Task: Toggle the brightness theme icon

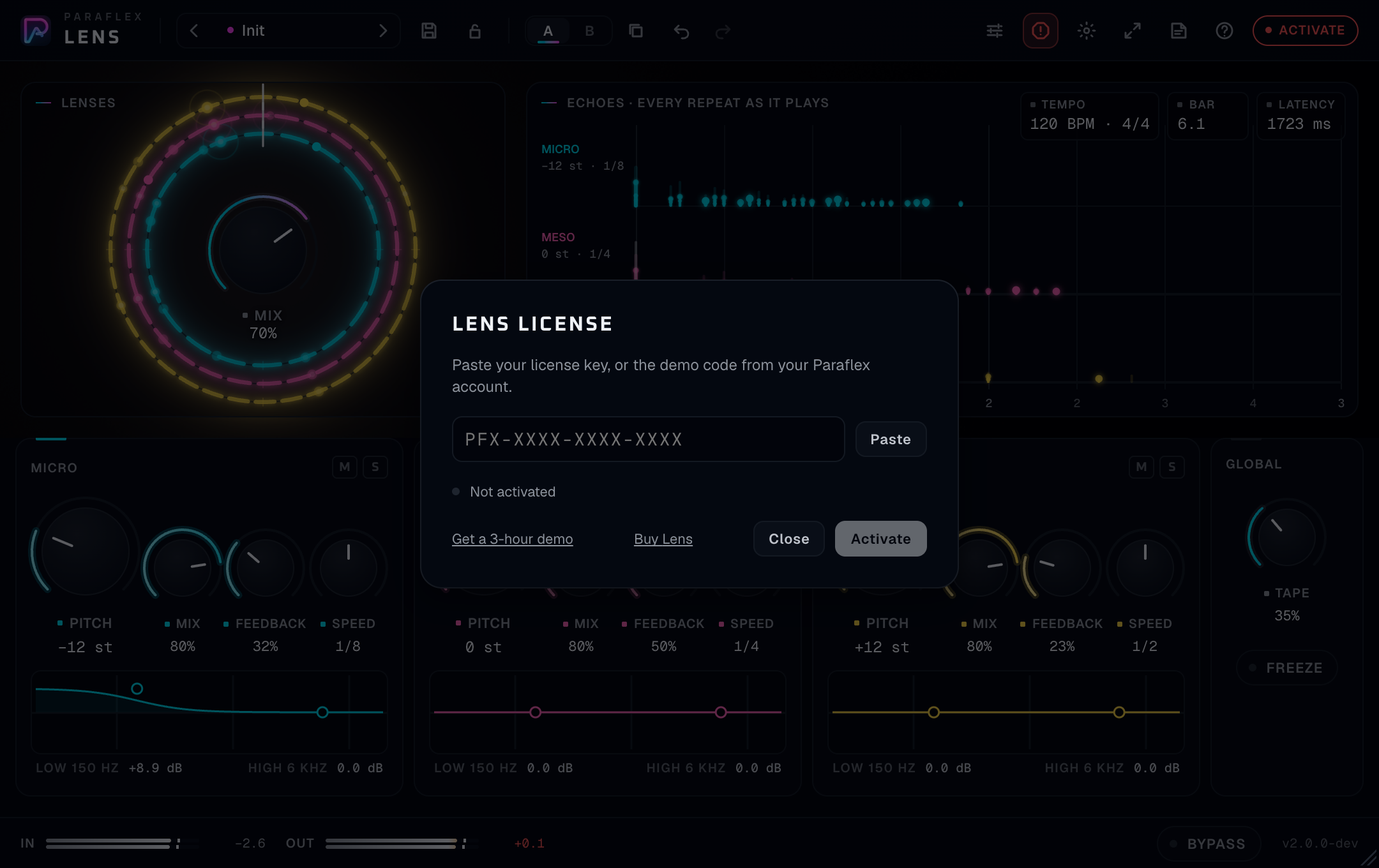Action: pyautogui.click(x=1087, y=31)
